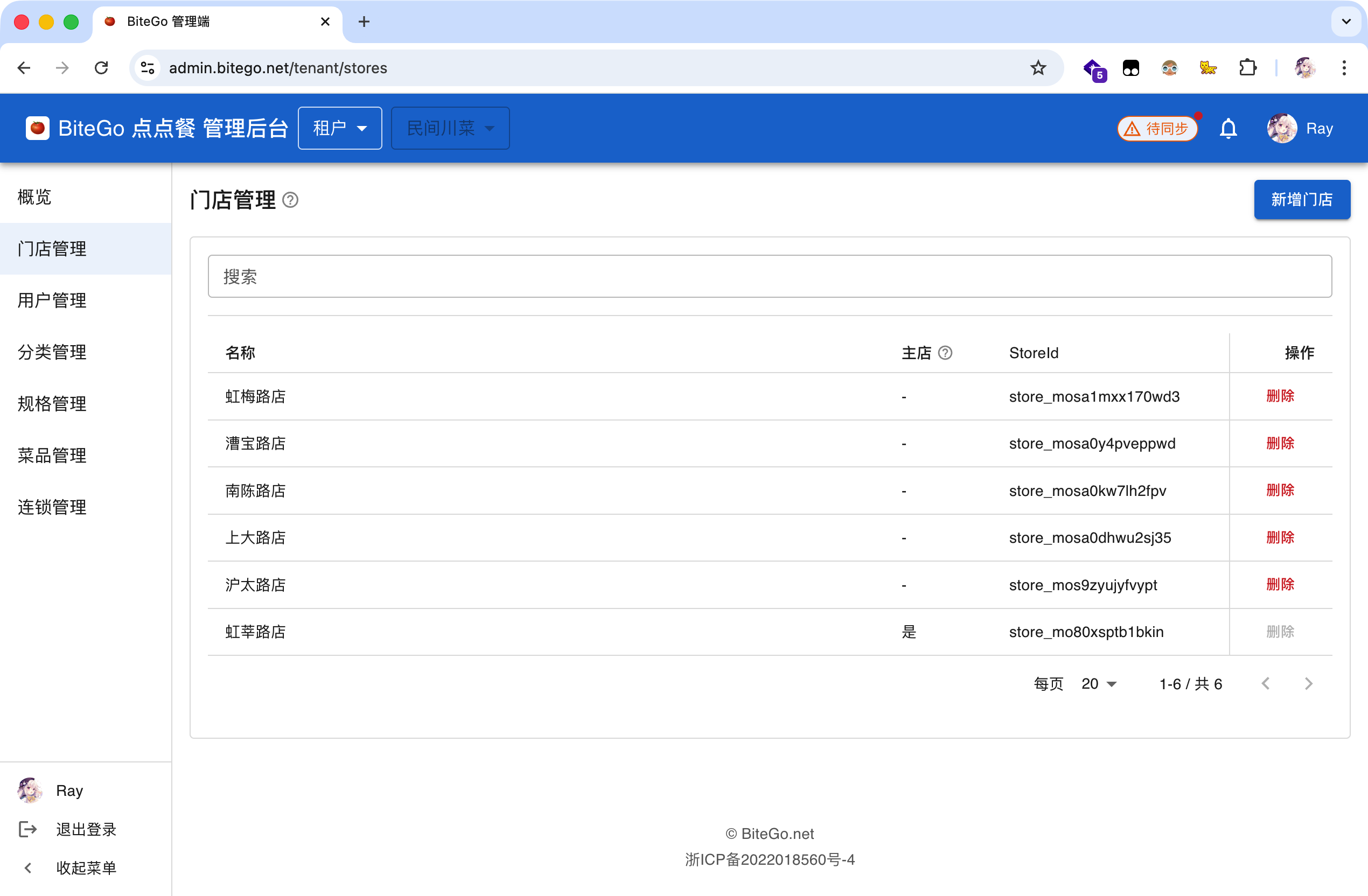
Task: Click the 退出登录 label
Action: [86, 829]
